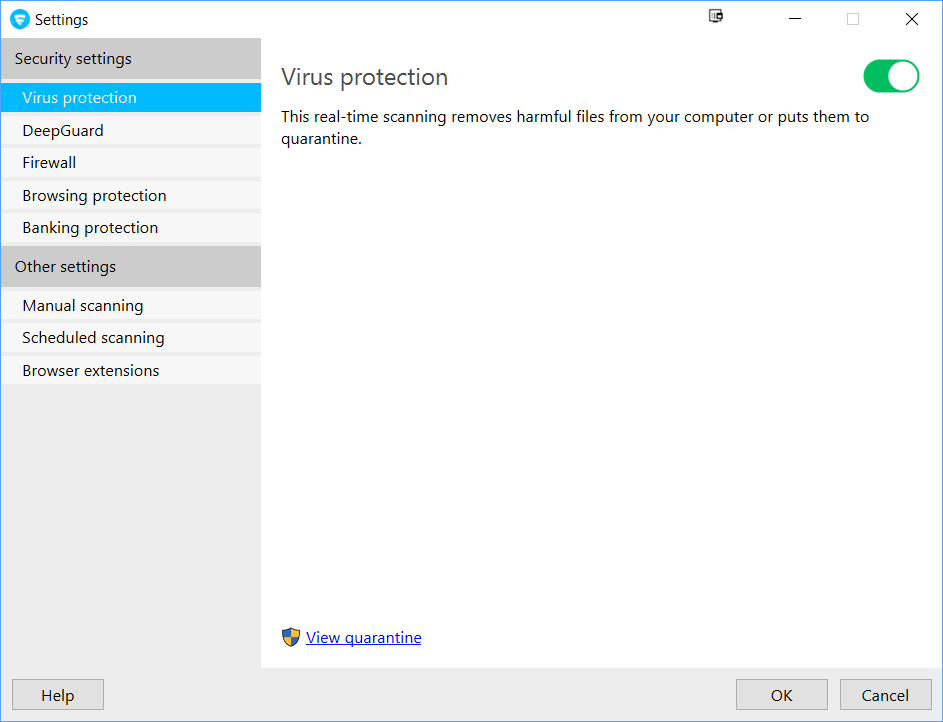Click the small monitor icon in title bar
The width and height of the screenshot is (943, 722).
716,16
